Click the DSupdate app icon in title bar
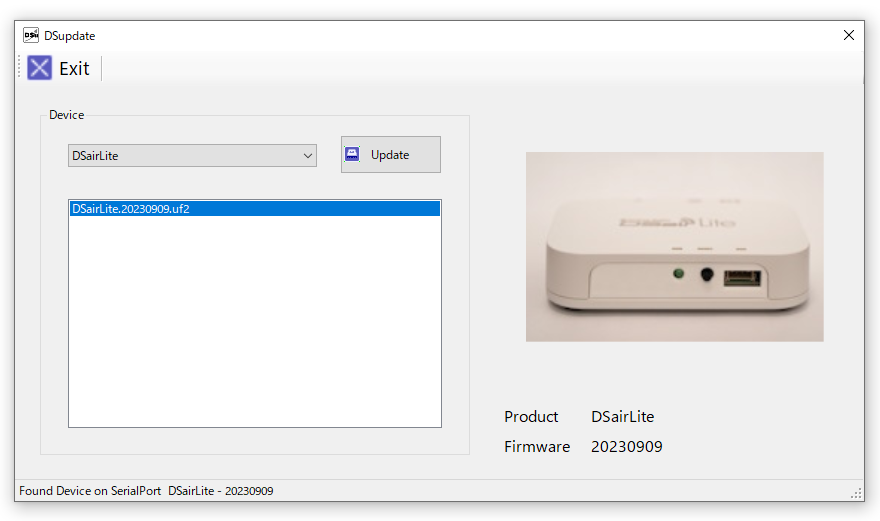Viewport: 880px width, 521px height. tap(31, 35)
